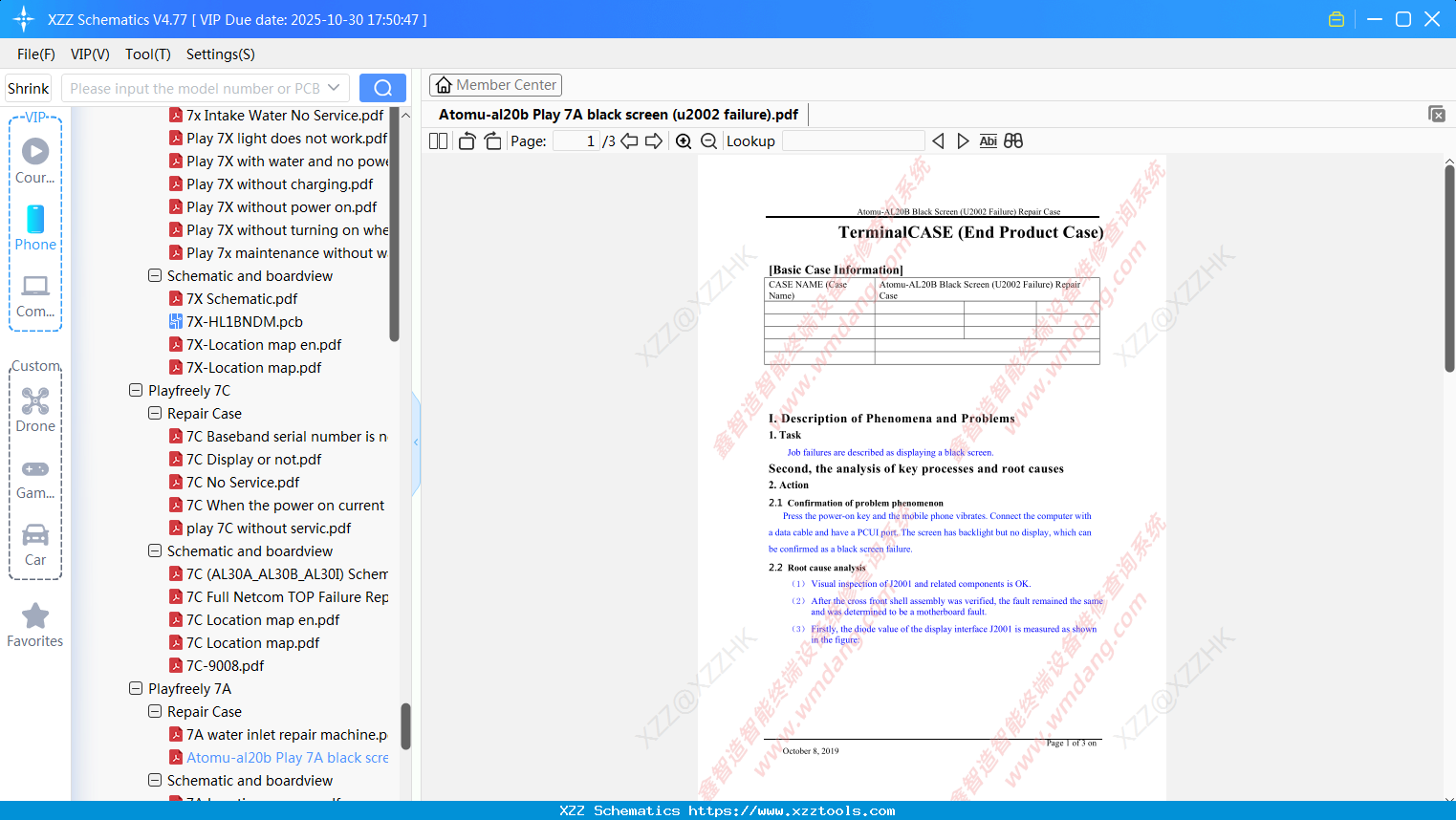Screen dimensions: 1456x820
Task: Click the yellow VIP store icon in title bar
Action: (x=1336, y=19)
